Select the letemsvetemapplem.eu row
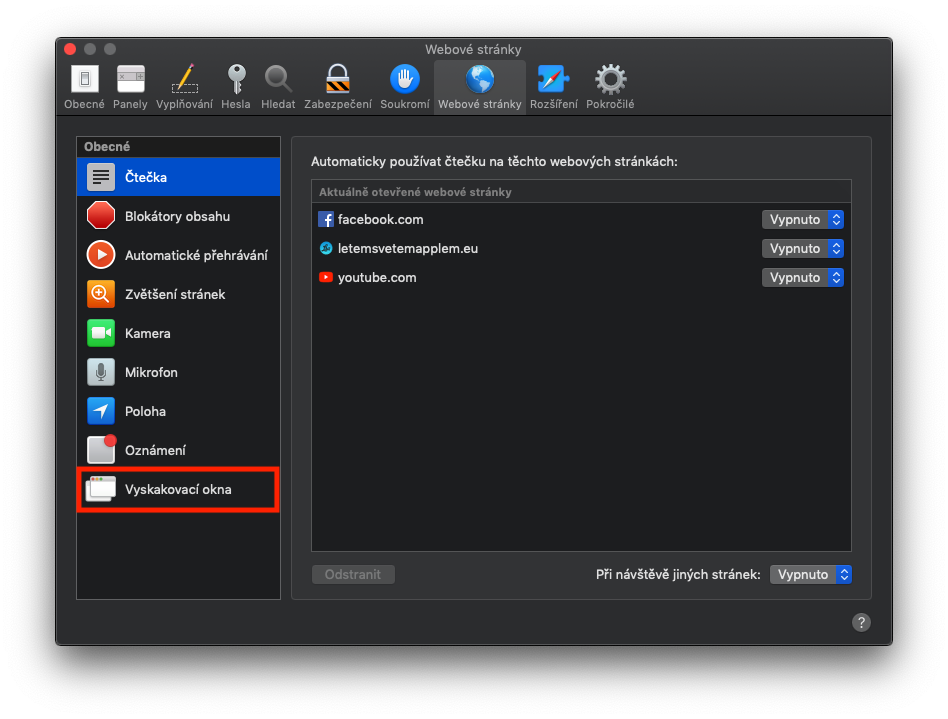Image resolution: width=948 pixels, height=719 pixels. click(581, 249)
